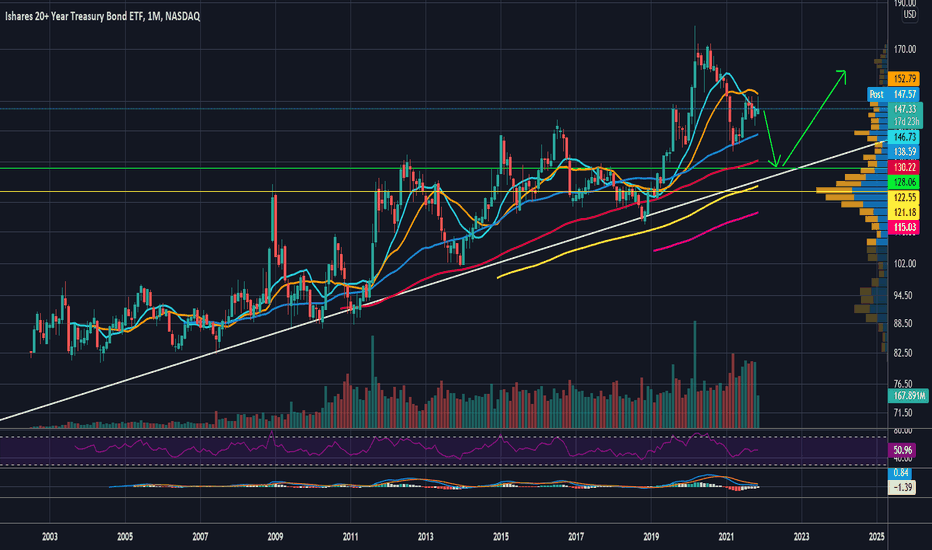
Task: Click the 102.00 price axis tick
Action: [x=905, y=263]
